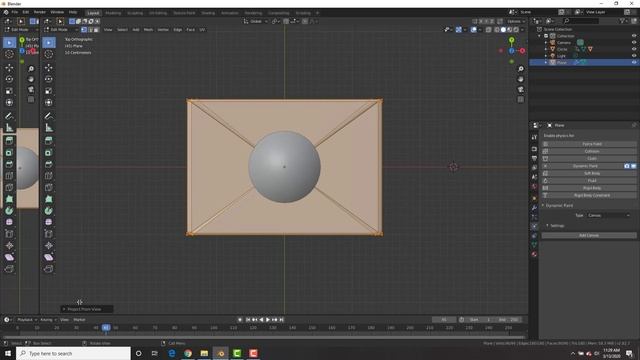Select the Shear tool in the main viewport
The width and height of the screenshot is (640, 360).
point(49,257)
